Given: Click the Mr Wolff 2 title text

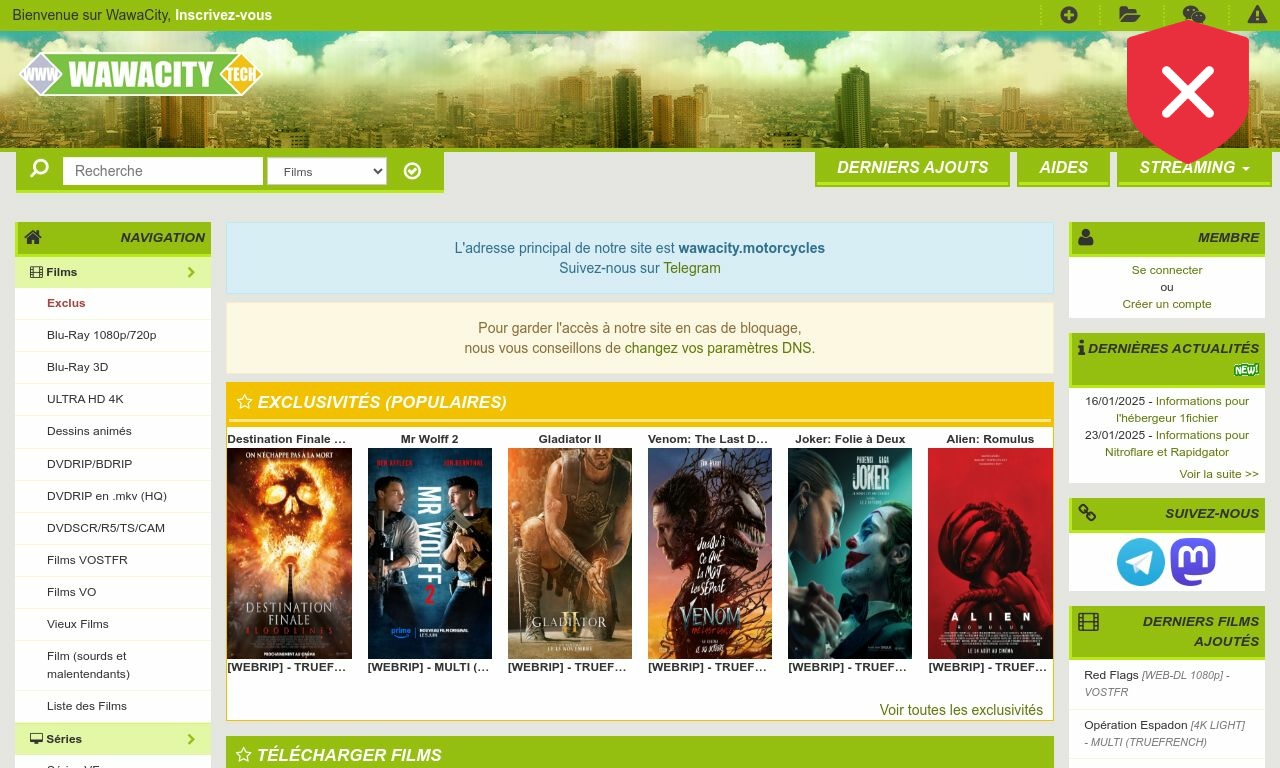Looking at the screenshot, I should pos(430,439).
